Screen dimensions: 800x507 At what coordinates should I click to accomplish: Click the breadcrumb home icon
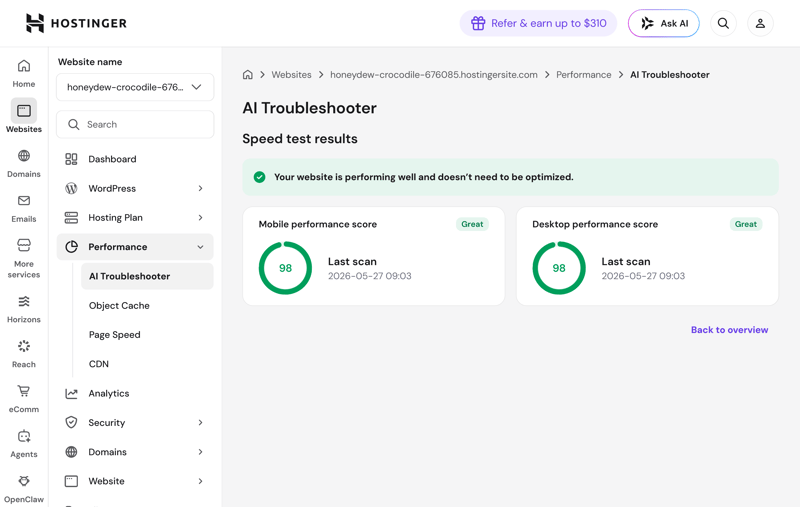(x=247, y=75)
